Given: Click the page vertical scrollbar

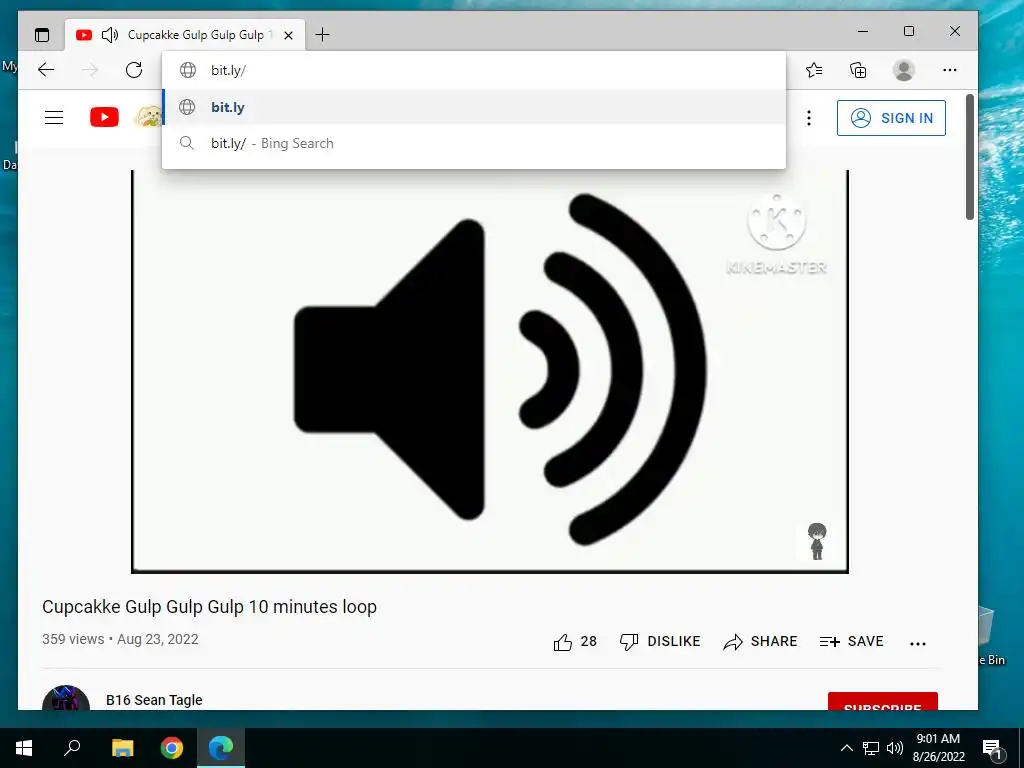Looking at the screenshot, I should (x=970, y=157).
